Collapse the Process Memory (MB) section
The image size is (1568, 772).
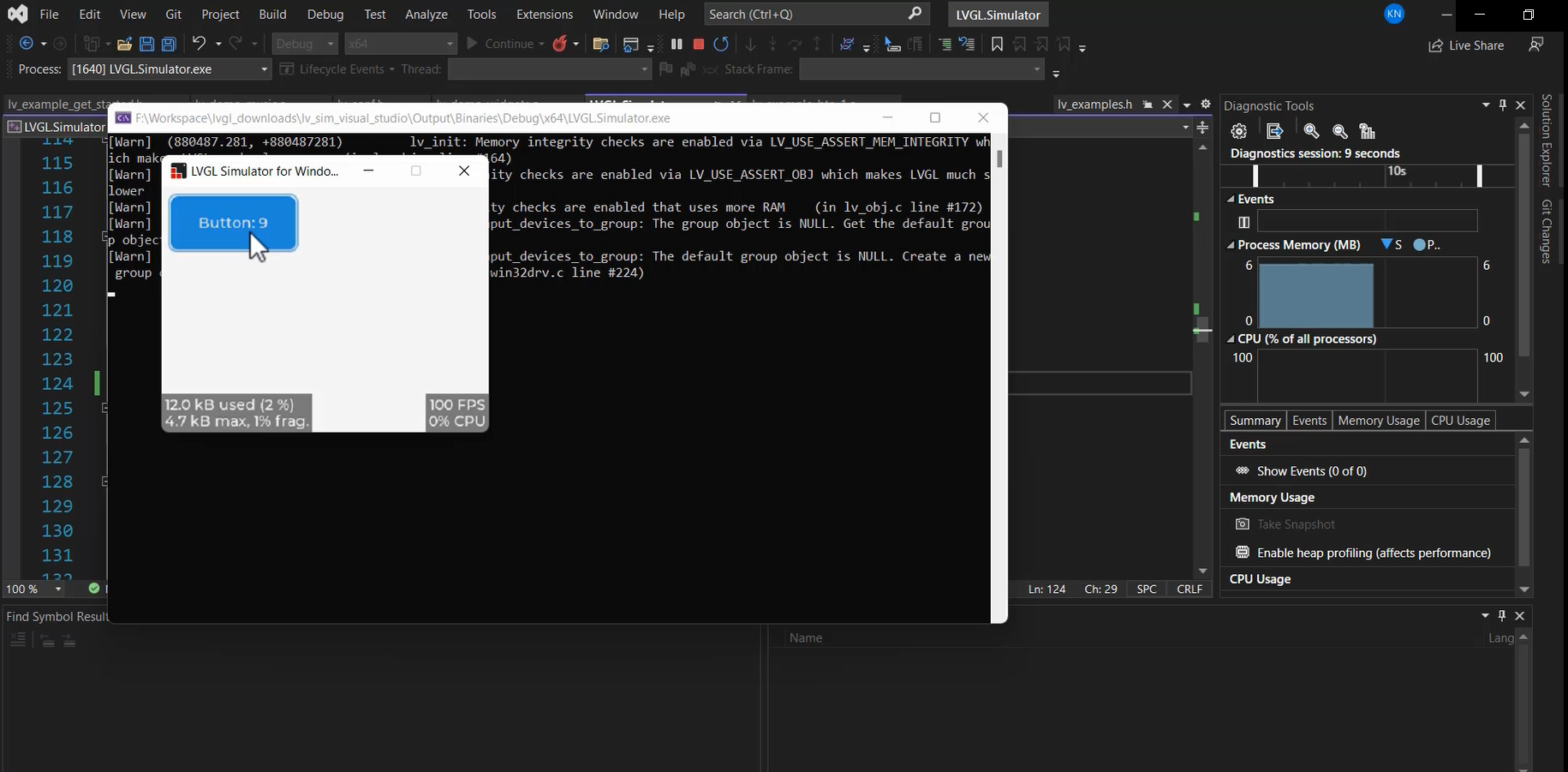[x=1231, y=245]
